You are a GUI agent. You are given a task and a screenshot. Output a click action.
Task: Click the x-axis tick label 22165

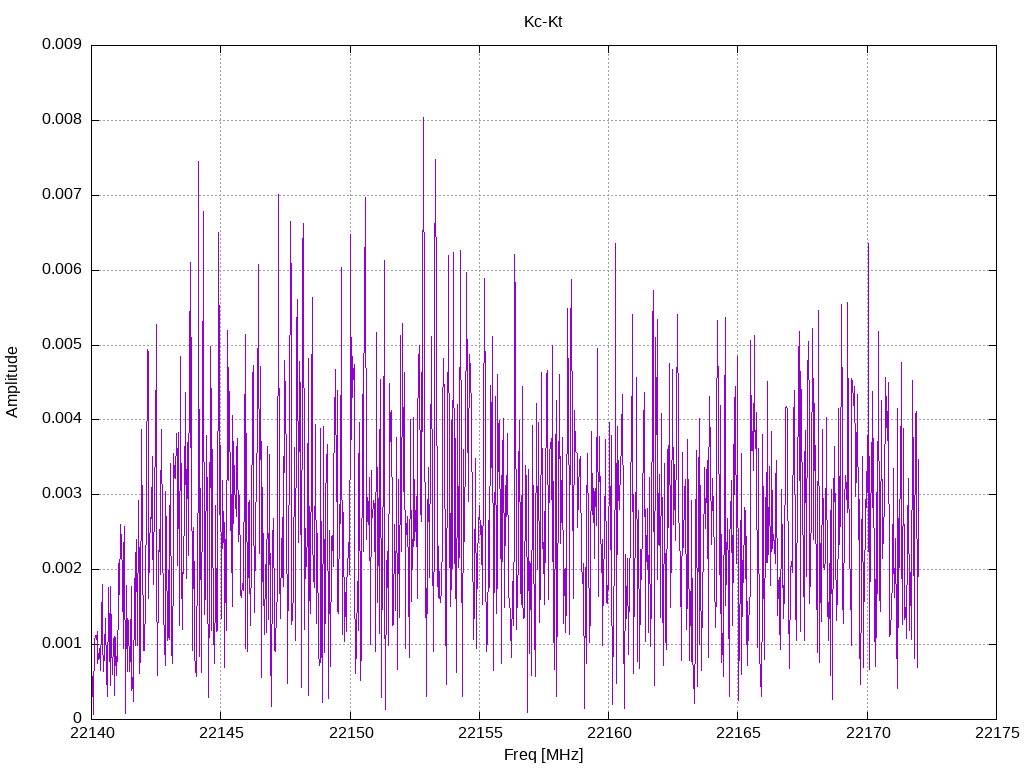[x=739, y=733]
